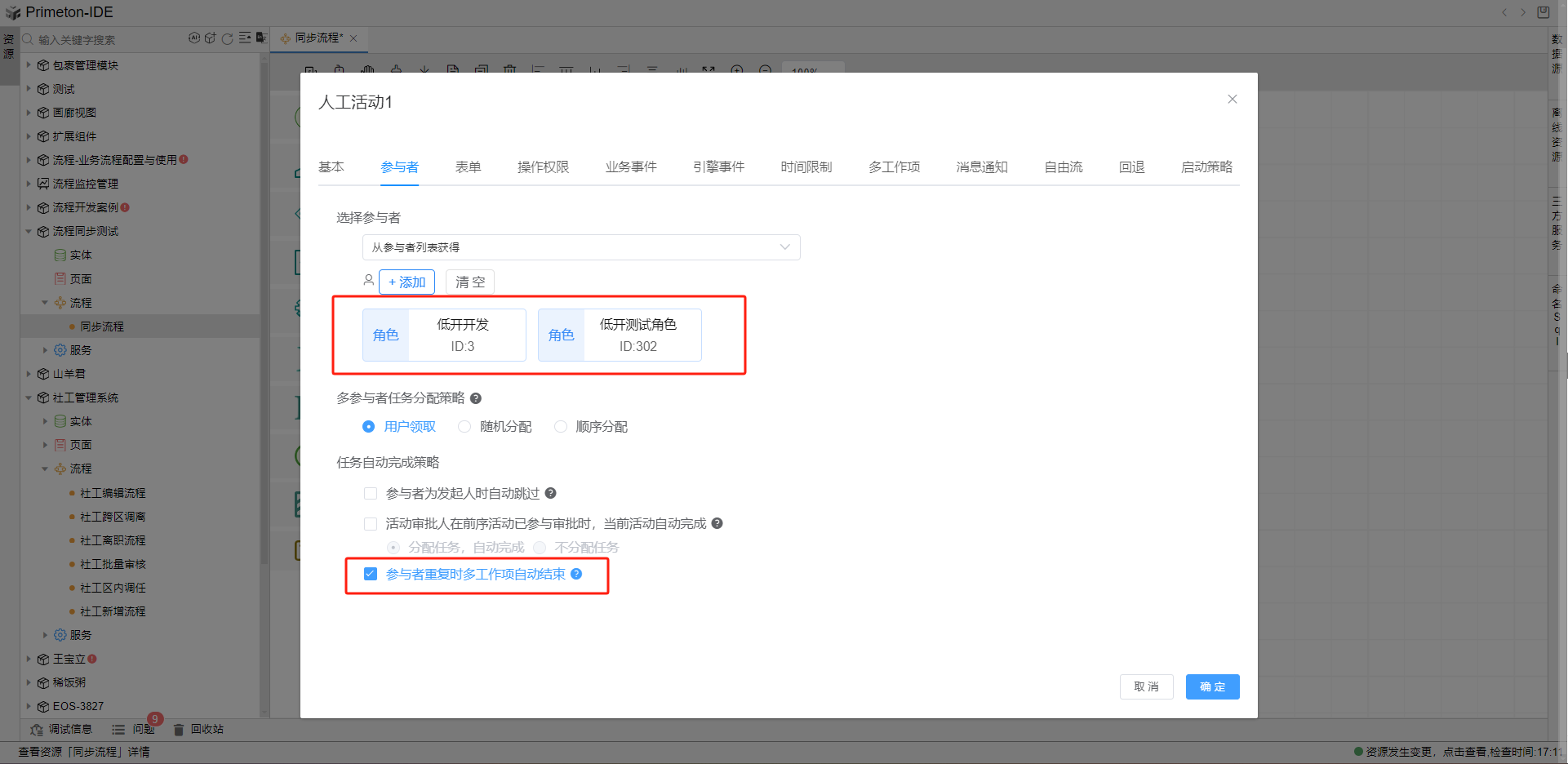Switch to the 表单 tab
Image resolution: width=1568 pixels, height=764 pixels.
[x=468, y=167]
